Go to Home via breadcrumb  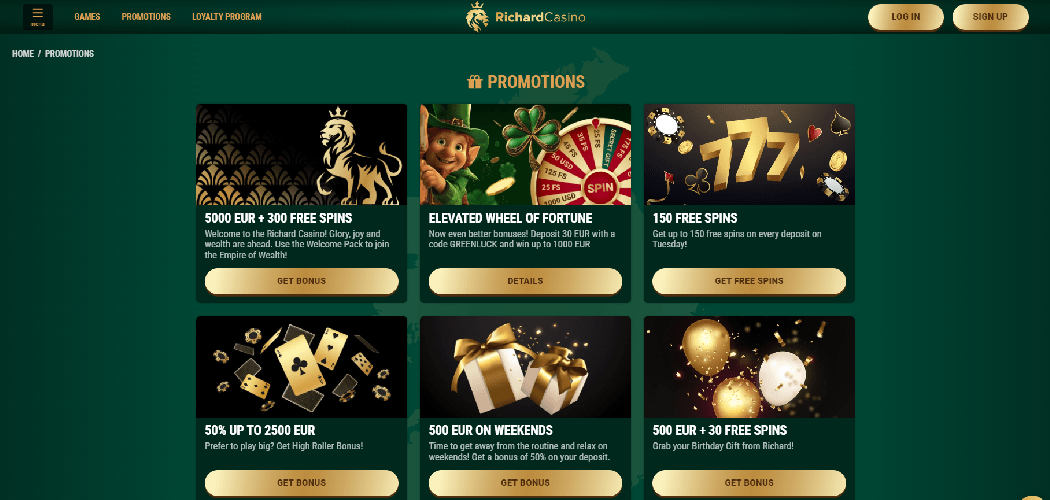pyautogui.click(x=23, y=54)
